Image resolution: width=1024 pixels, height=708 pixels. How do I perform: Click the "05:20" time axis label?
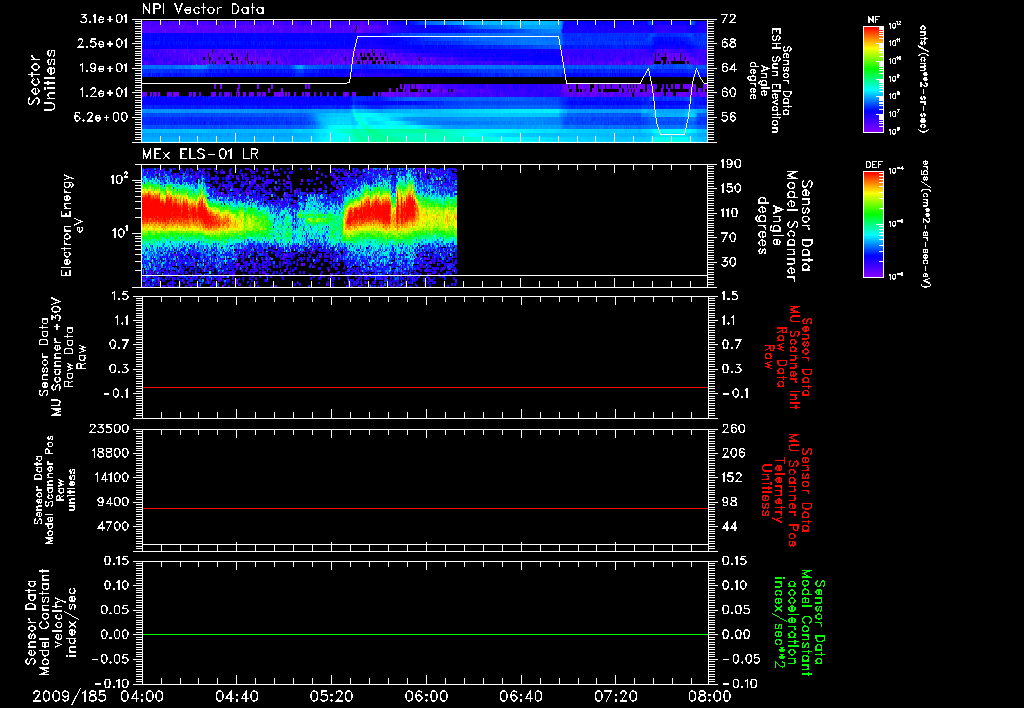pos(332,696)
